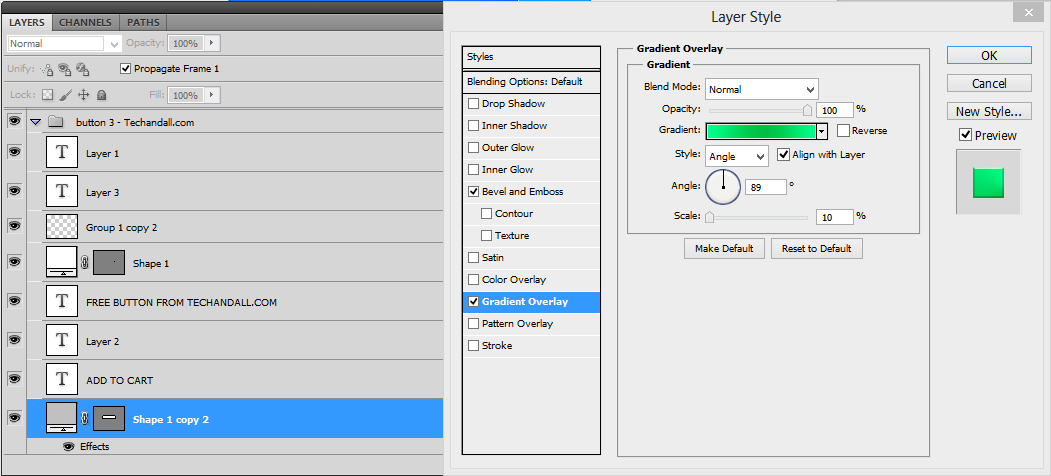
Task: Click the lock position move icon
Action: (83, 95)
